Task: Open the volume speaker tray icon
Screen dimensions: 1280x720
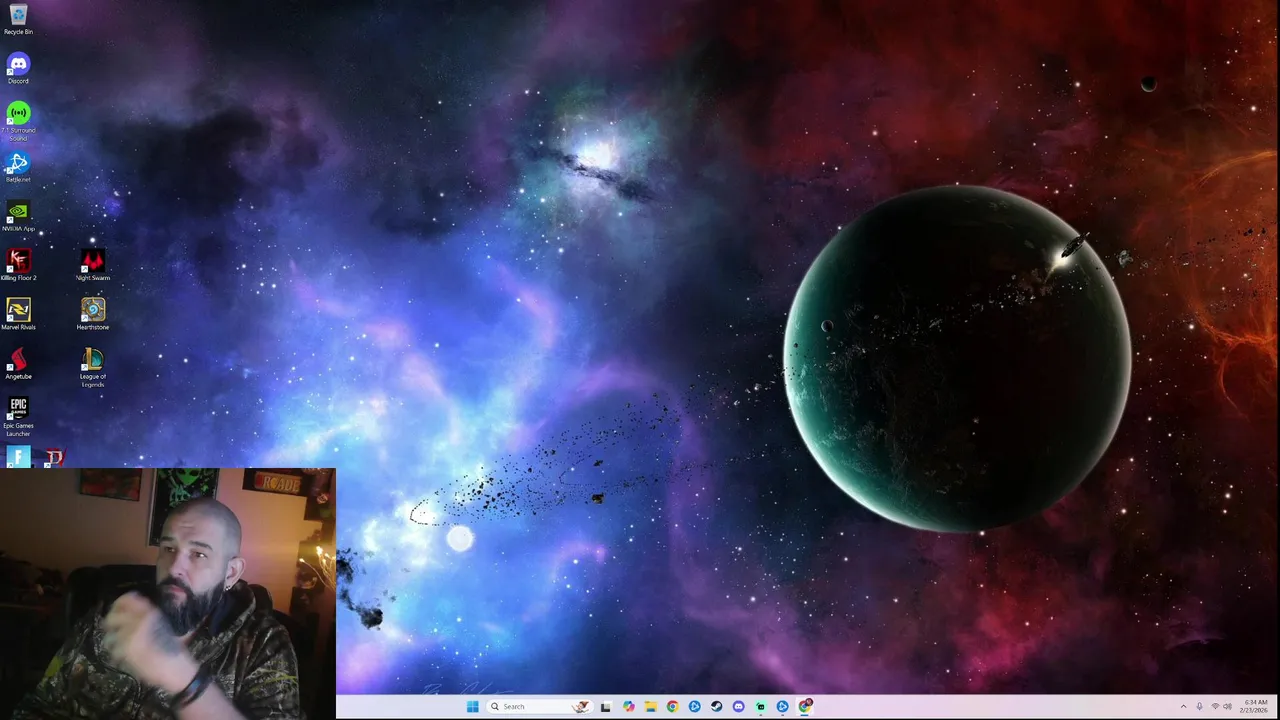Action: point(1227,706)
